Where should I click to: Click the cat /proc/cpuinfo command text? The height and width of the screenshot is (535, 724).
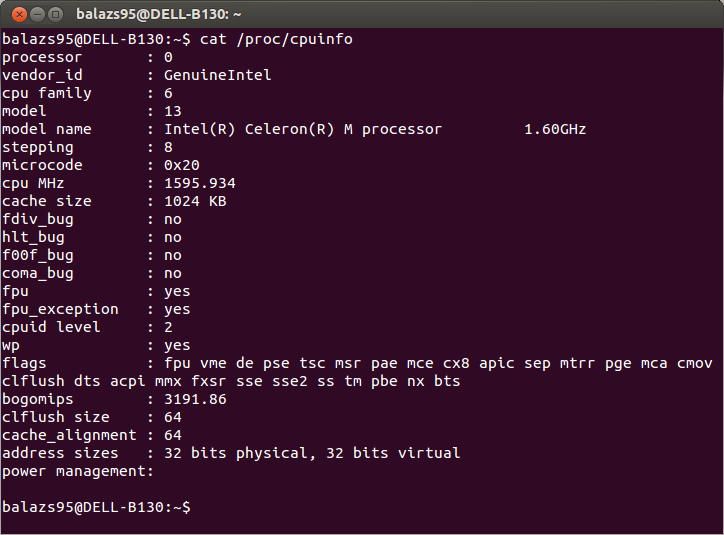click(x=276, y=39)
